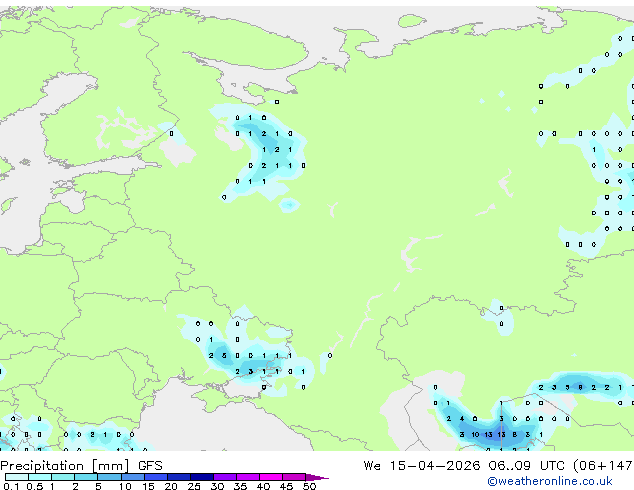This screenshot has height=490, width=634.
Task: Click the Black Sea area
Action: [226, 420]
